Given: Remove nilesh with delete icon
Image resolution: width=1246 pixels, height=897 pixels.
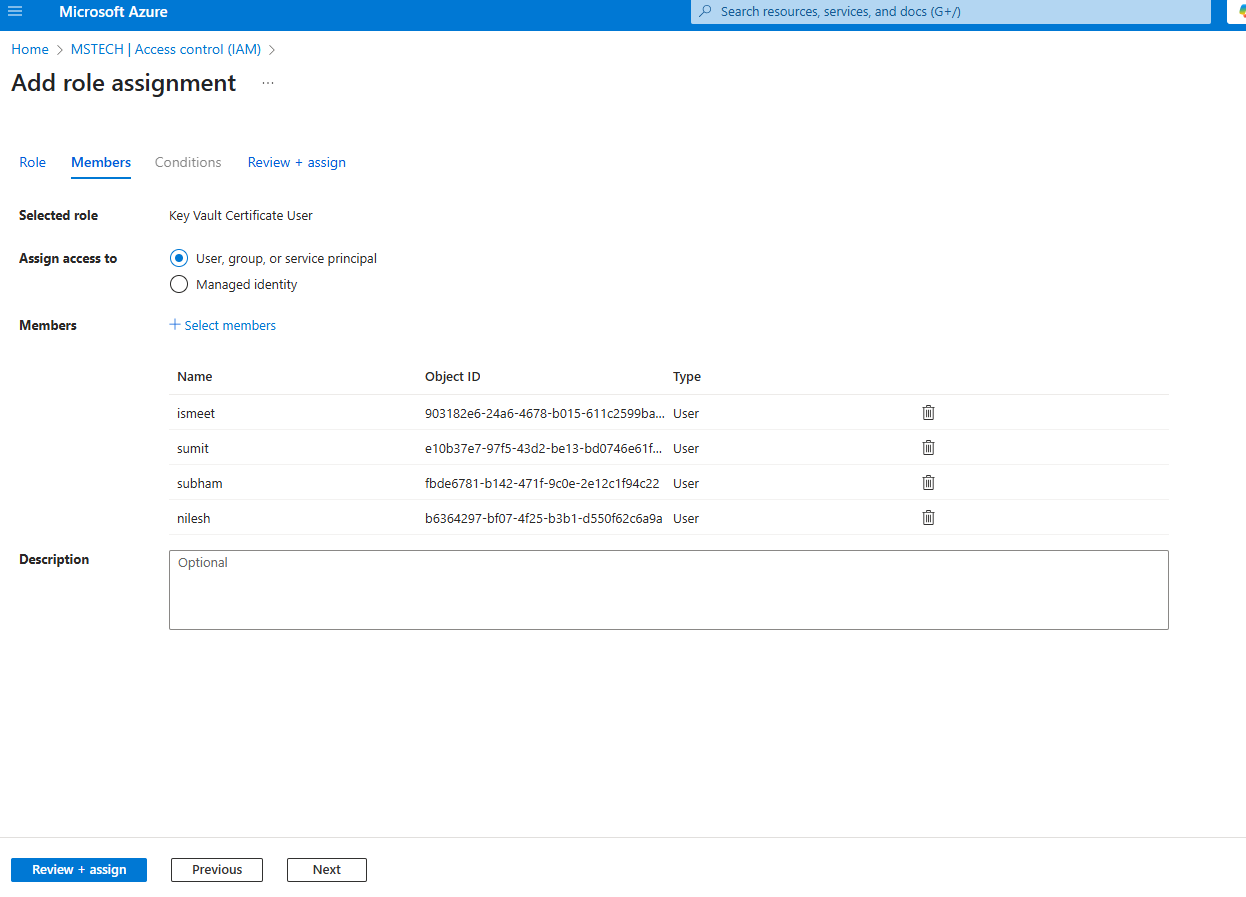Looking at the screenshot, I should point(928,518).
